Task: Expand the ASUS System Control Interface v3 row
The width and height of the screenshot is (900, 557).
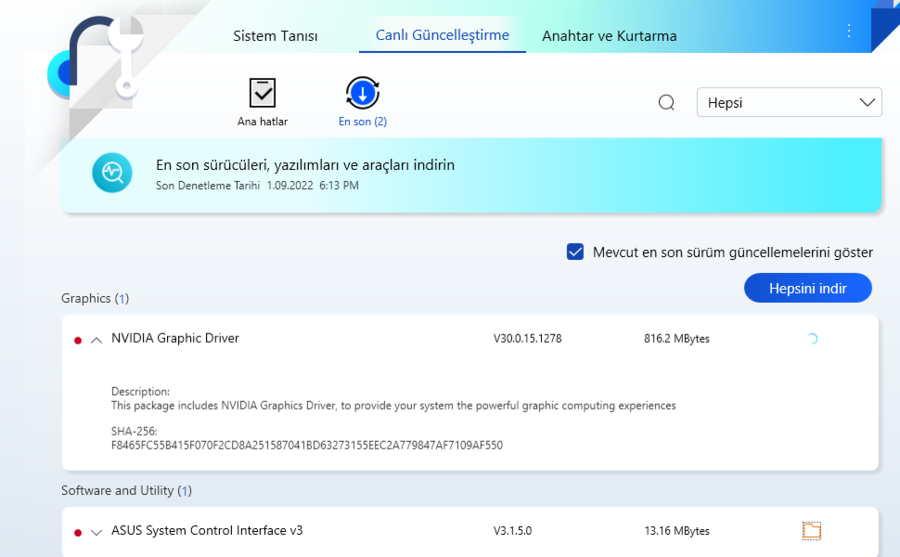Action: click(x=96, y=532)
